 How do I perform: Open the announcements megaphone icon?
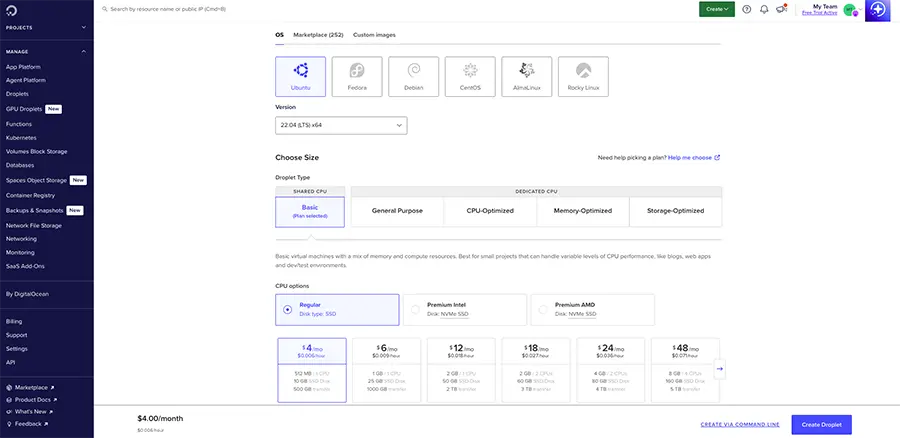coord(781,9)
